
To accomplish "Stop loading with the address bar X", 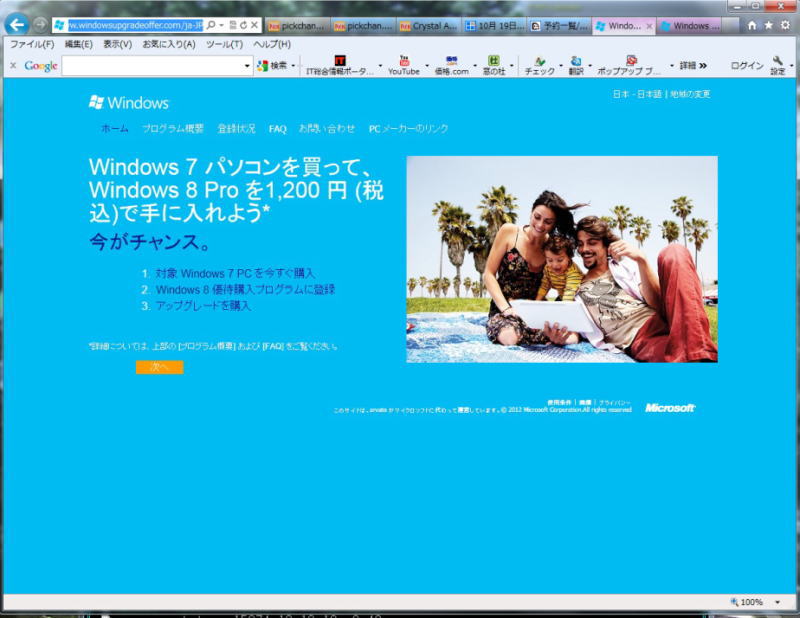I will point(254,24).
